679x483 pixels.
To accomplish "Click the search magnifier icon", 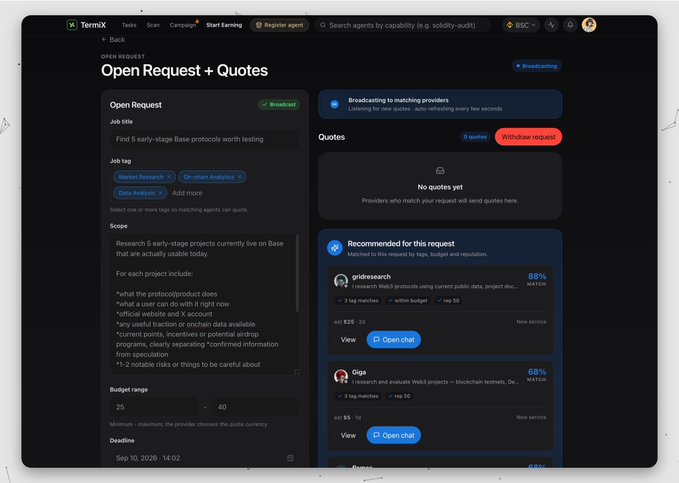I will click(x=323, y=25).
